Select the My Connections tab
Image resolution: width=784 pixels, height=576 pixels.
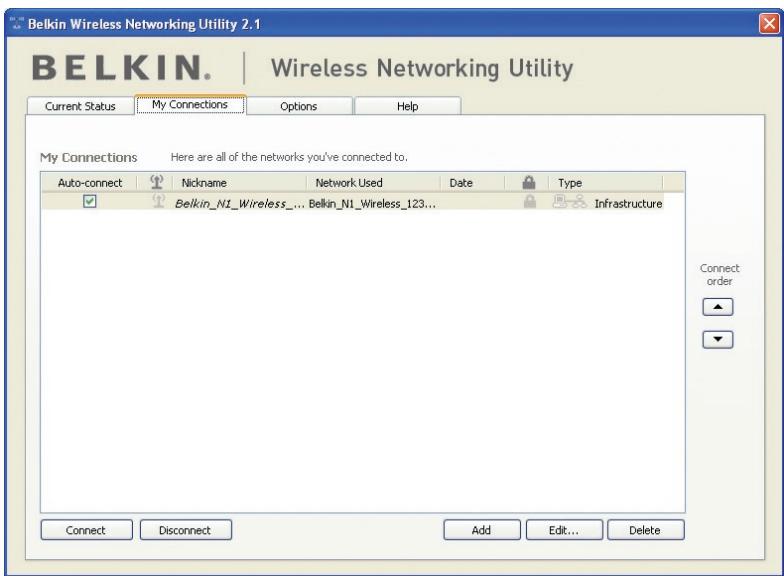click(x=190, y=104)
